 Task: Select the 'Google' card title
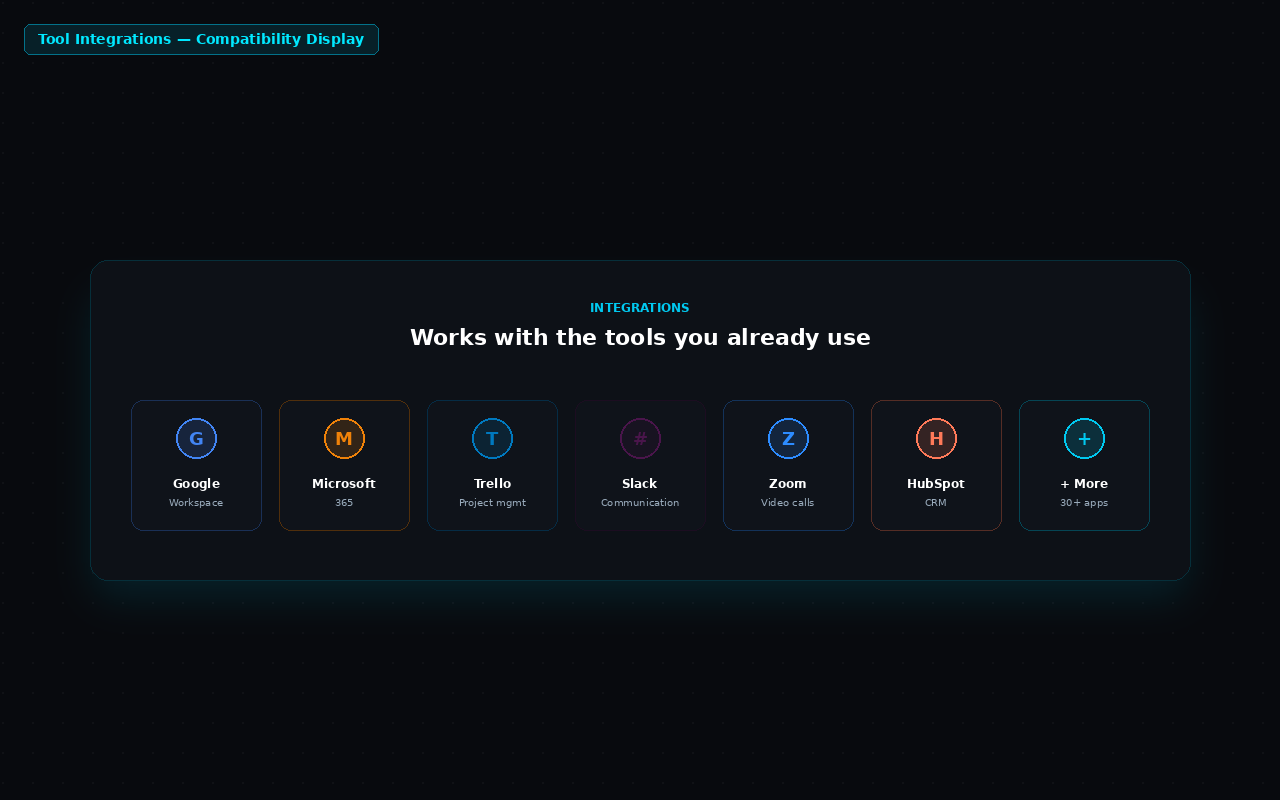[196, 484]
